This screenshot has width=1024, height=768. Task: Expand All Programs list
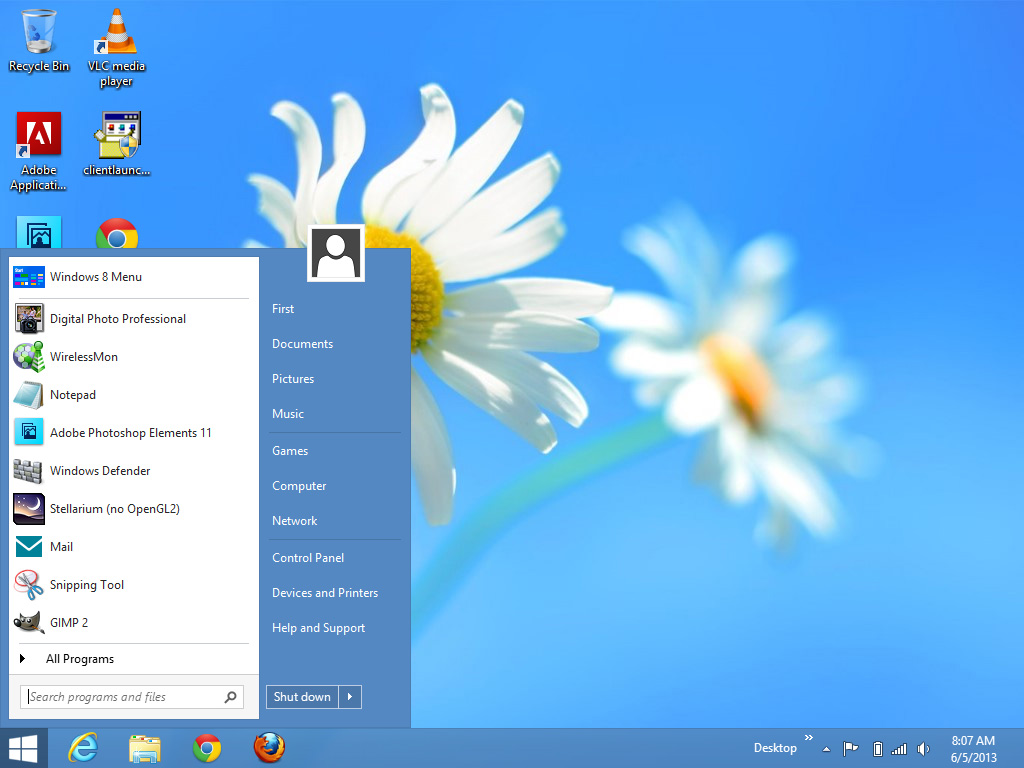[x=80, y=659]
